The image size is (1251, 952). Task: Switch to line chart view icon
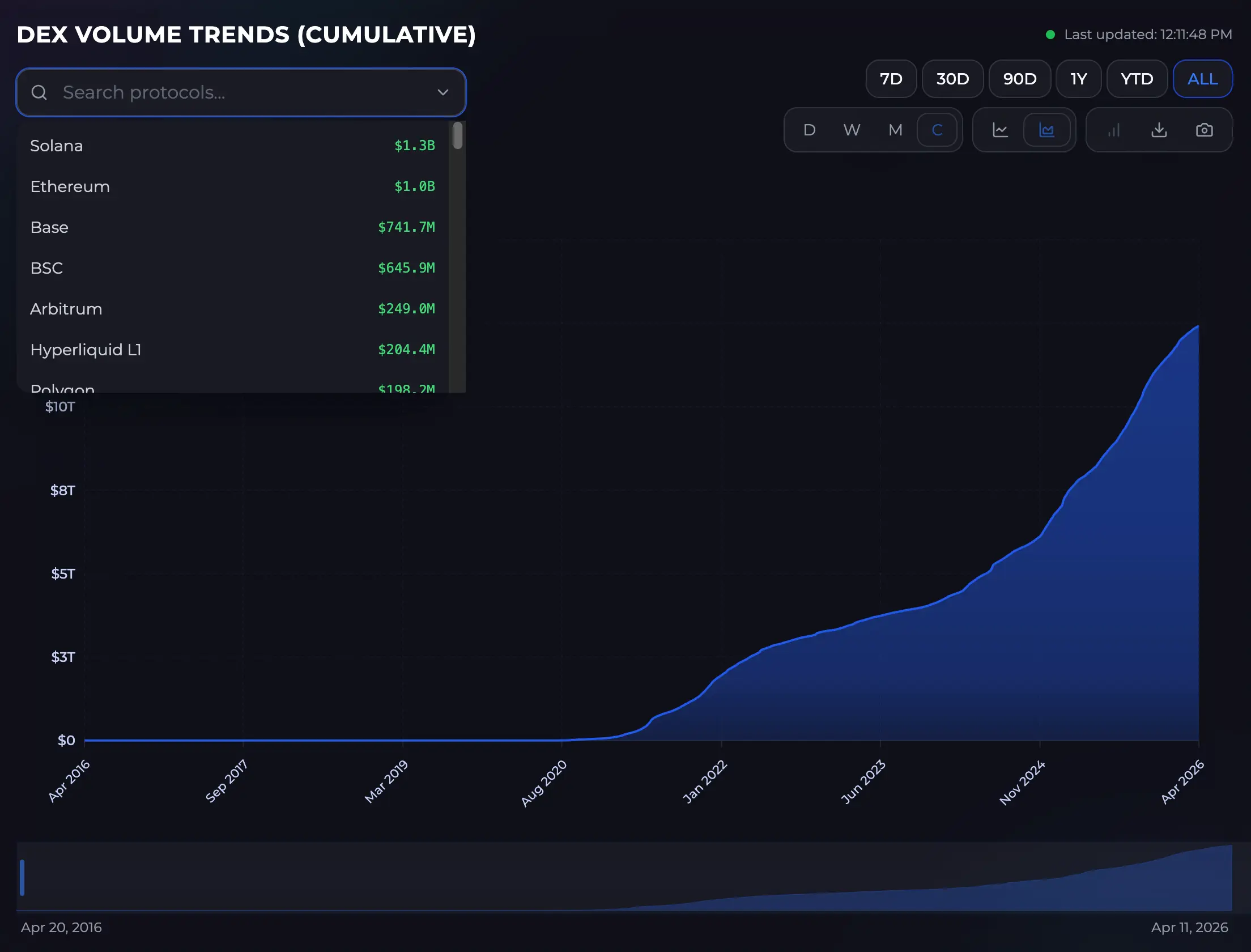click(x=1001, y=130)
